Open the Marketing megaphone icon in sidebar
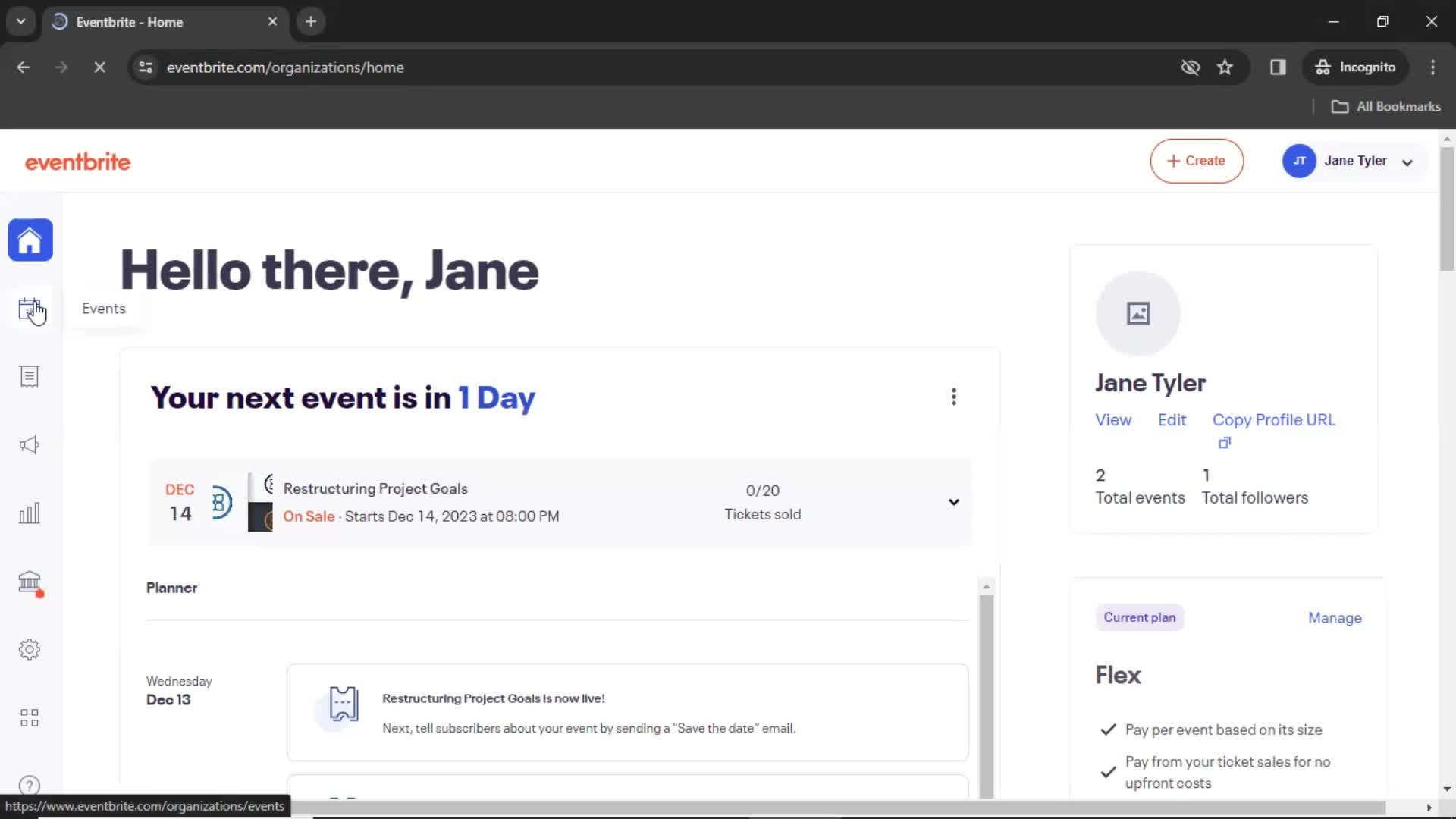1456x819 pixels. (x=30, y=445)
